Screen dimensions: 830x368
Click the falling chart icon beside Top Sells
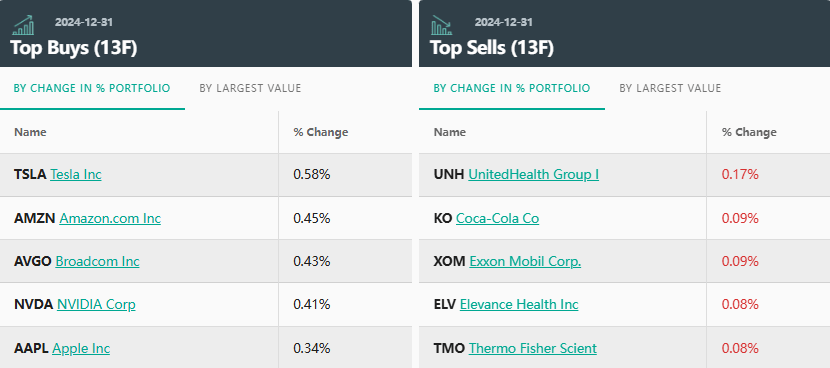click(441, 25)
